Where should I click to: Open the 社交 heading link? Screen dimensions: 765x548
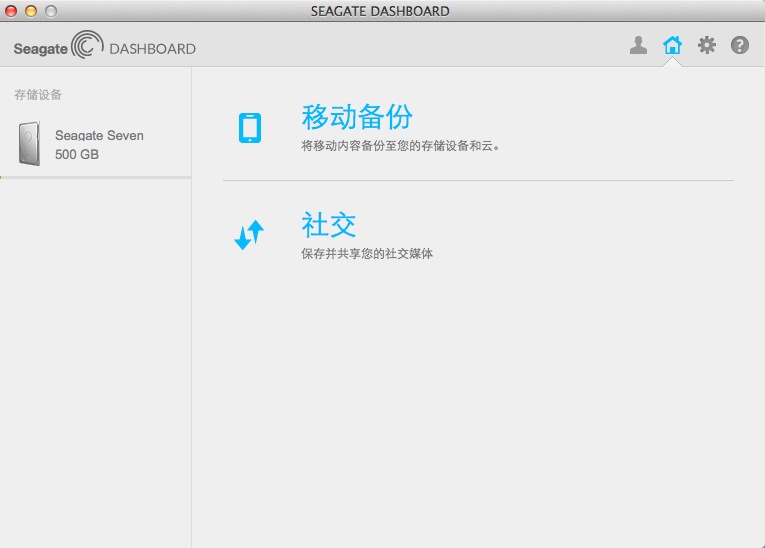point(329,224)
